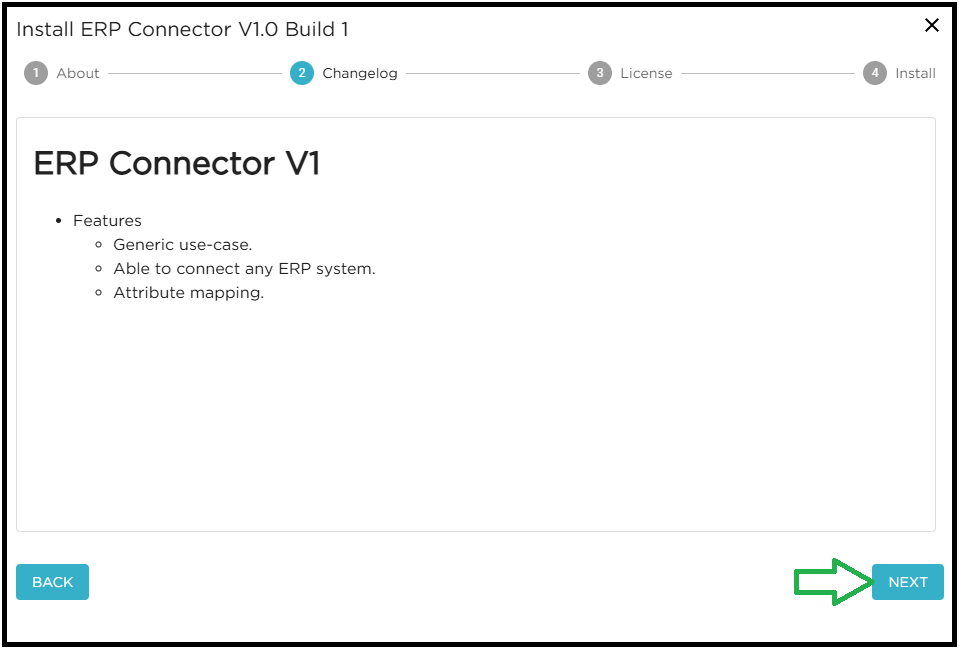Click the stepper line between License and Install
959x650 pixels.
[768, 73]
